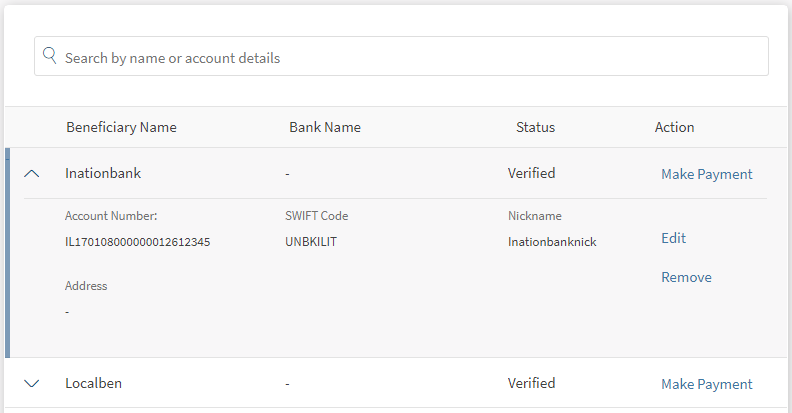Click the Inationbanknick nickname value
The image size is (792, 413).
click(552, 242)
